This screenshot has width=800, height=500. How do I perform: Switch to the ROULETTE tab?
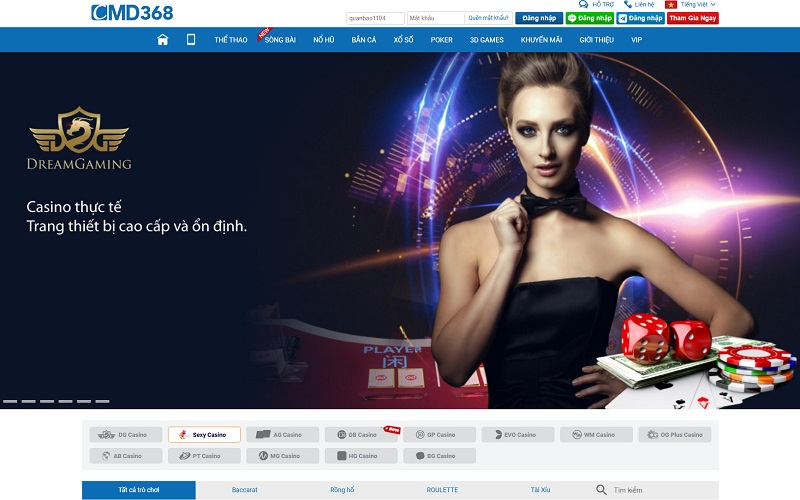(x=442, y=490)
